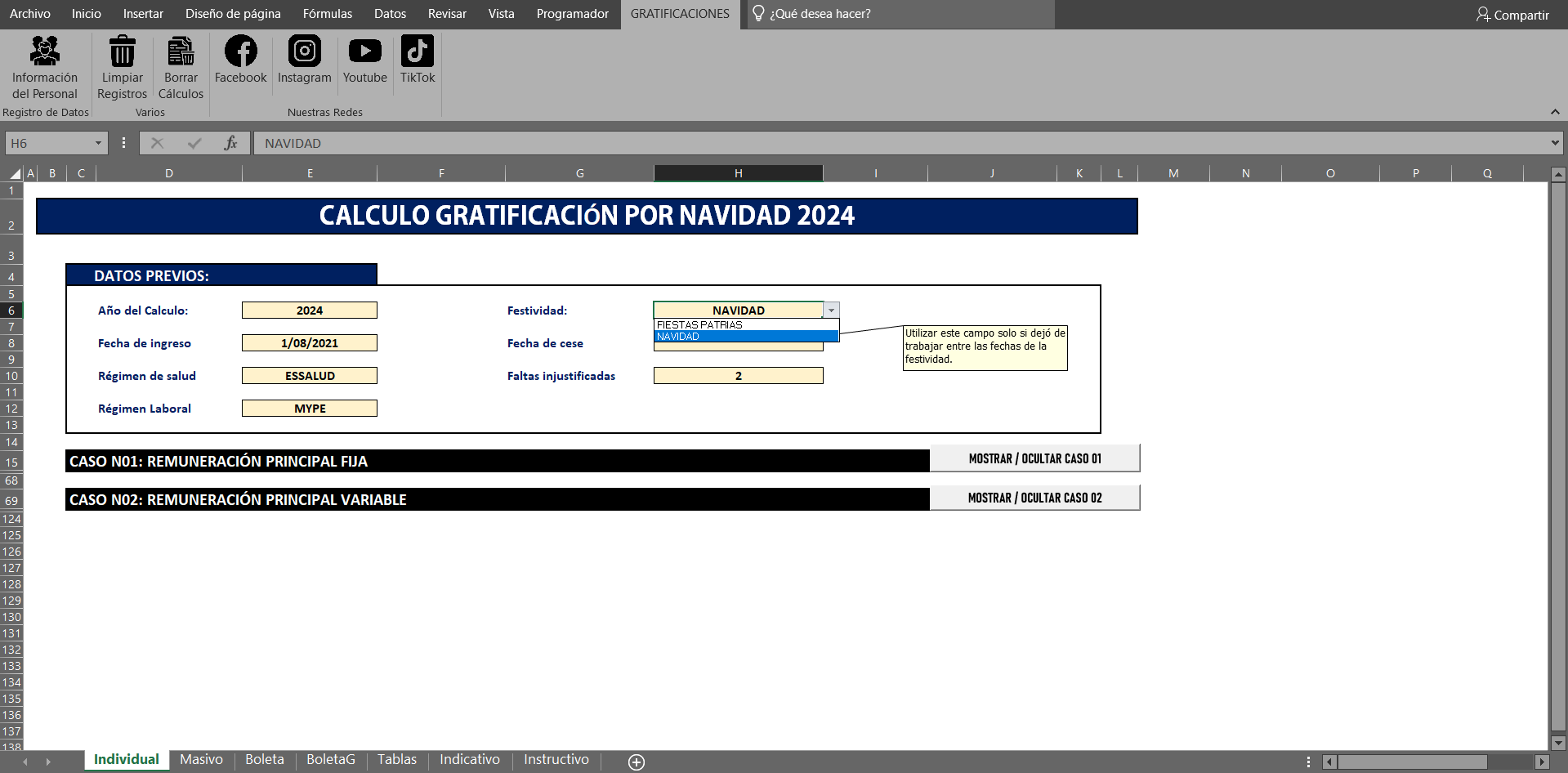
Task: Collapse the ribbon using the chevron
Action: pos(1554,112)
